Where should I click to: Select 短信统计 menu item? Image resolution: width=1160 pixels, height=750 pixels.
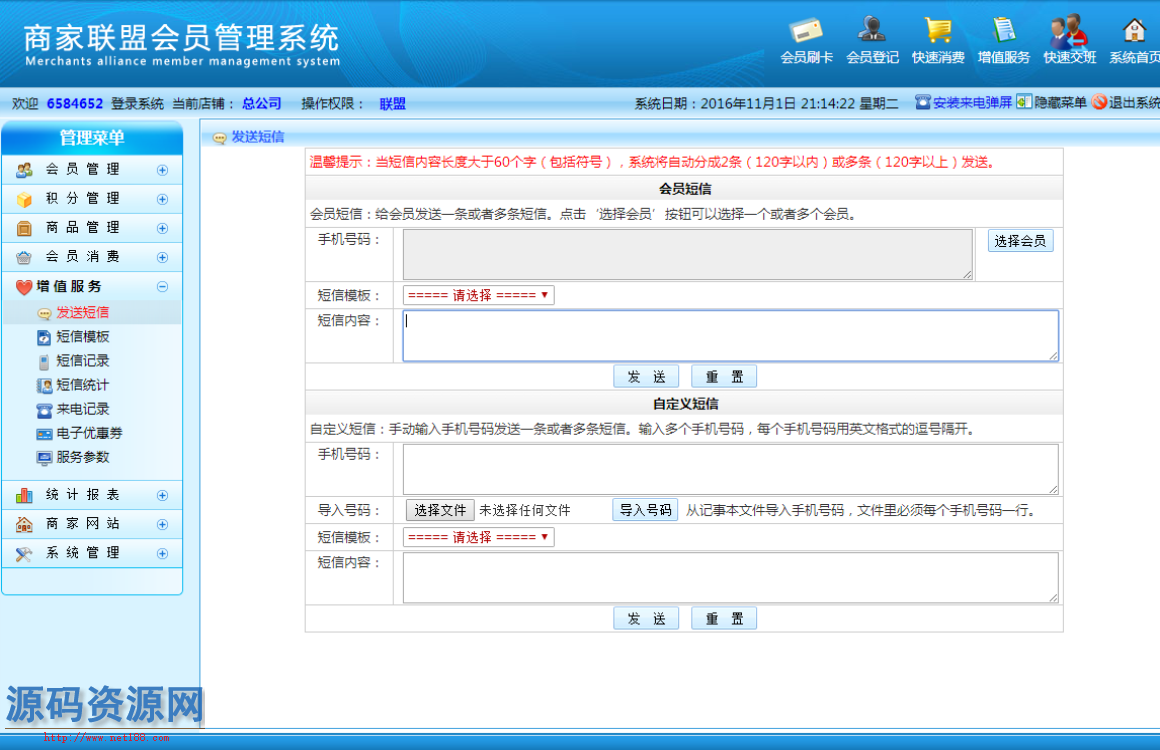[83, 385]
